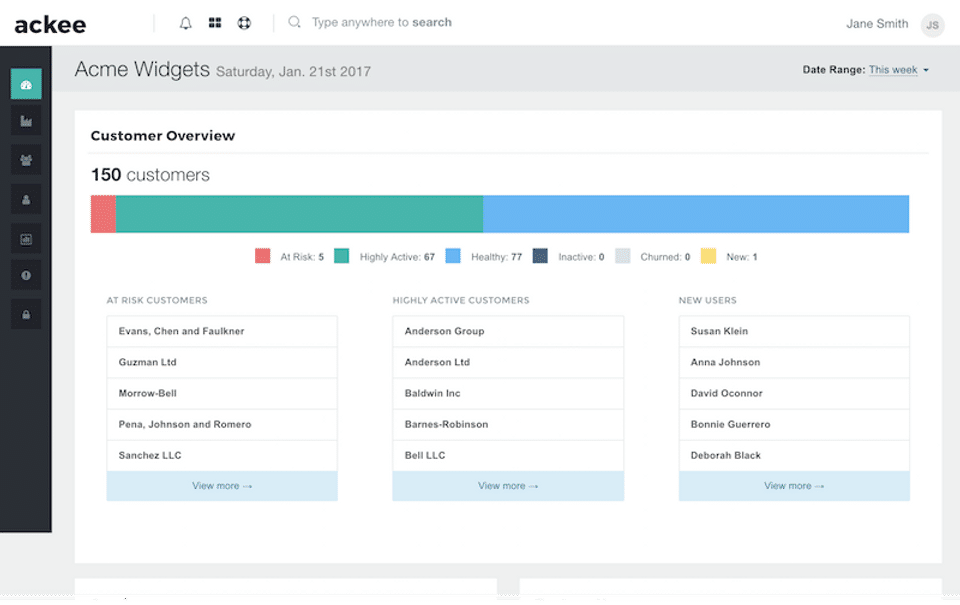View more New Users
Screen dimensions: 960x605
point(794,486)
